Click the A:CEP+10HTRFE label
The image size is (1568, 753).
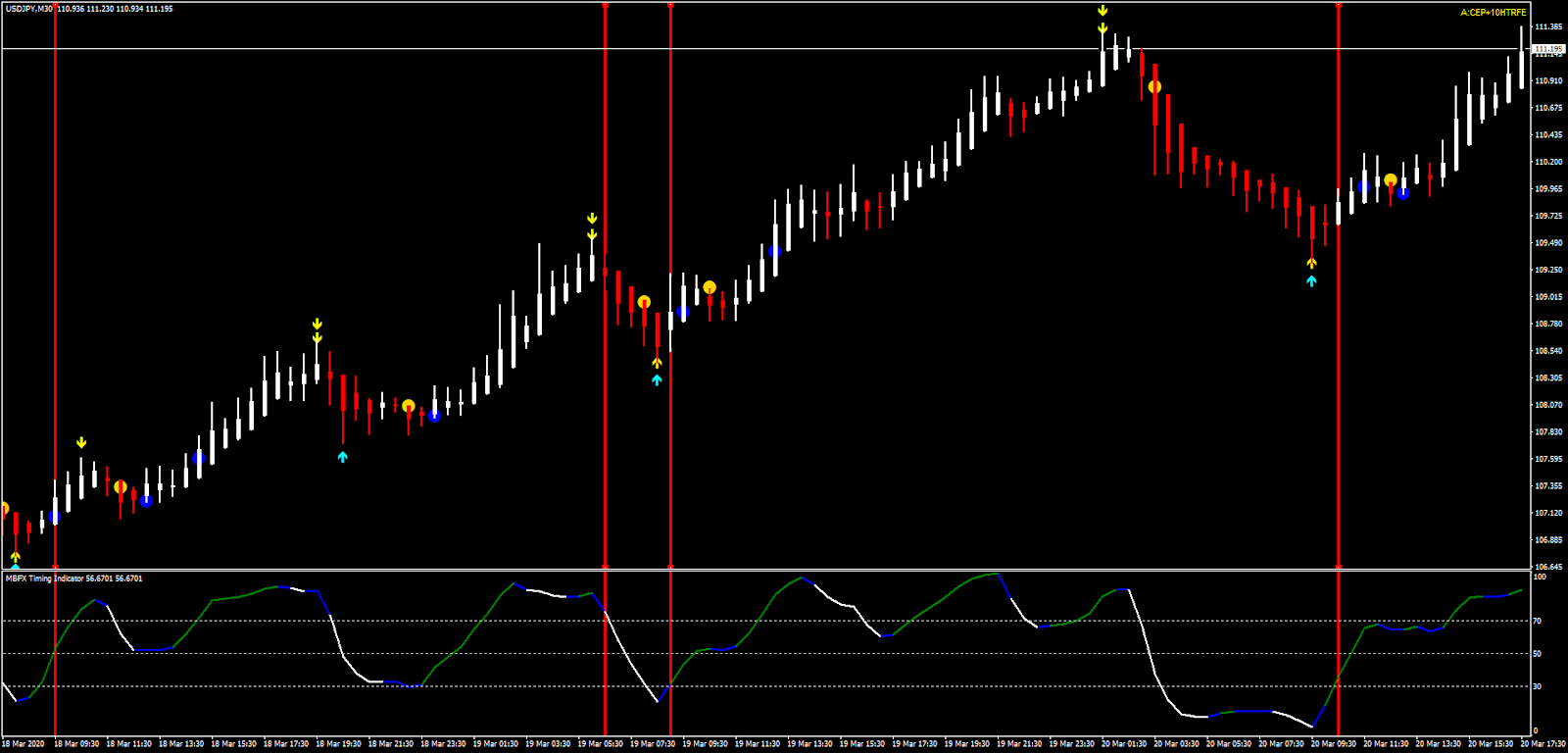click(1493, 13)
